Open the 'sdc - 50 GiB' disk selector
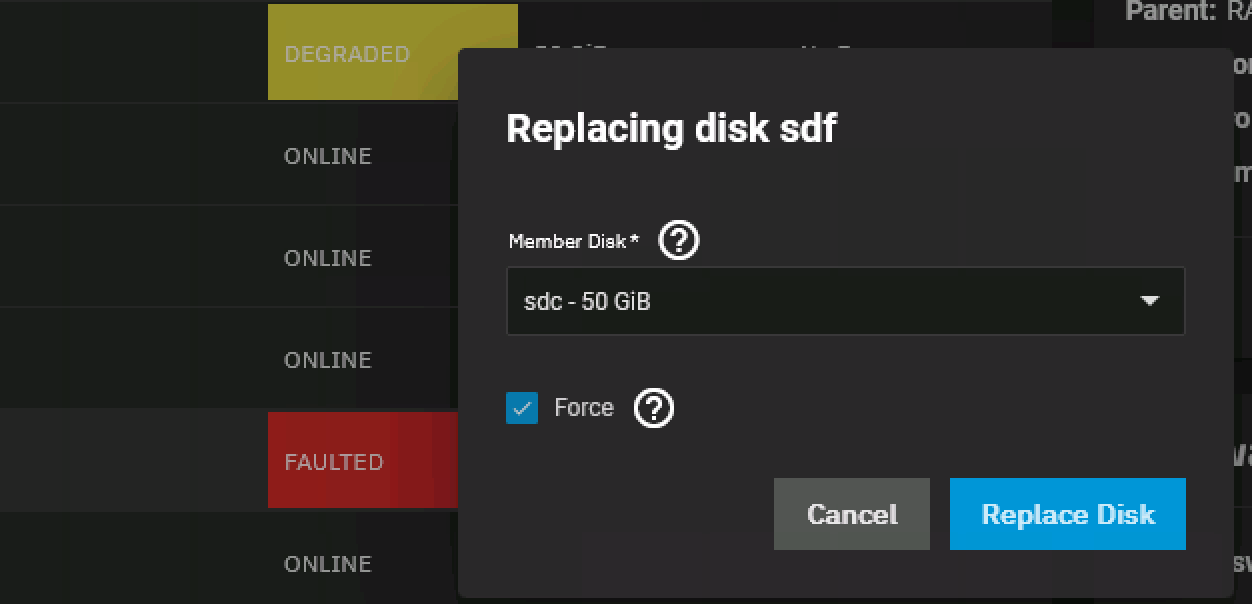 click(x=820, y=301)
